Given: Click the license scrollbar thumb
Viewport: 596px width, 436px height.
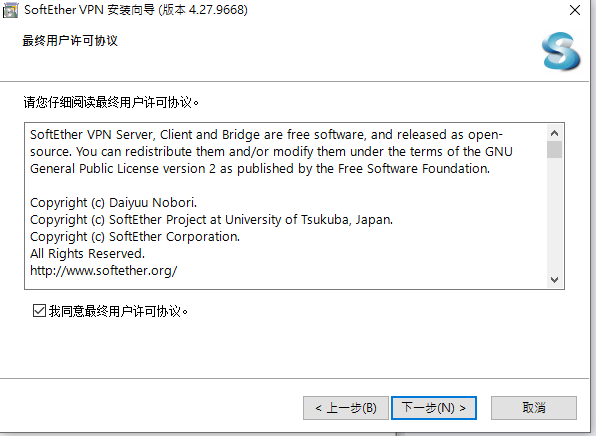Looking at the screenshot, I should tap(554, 149).
